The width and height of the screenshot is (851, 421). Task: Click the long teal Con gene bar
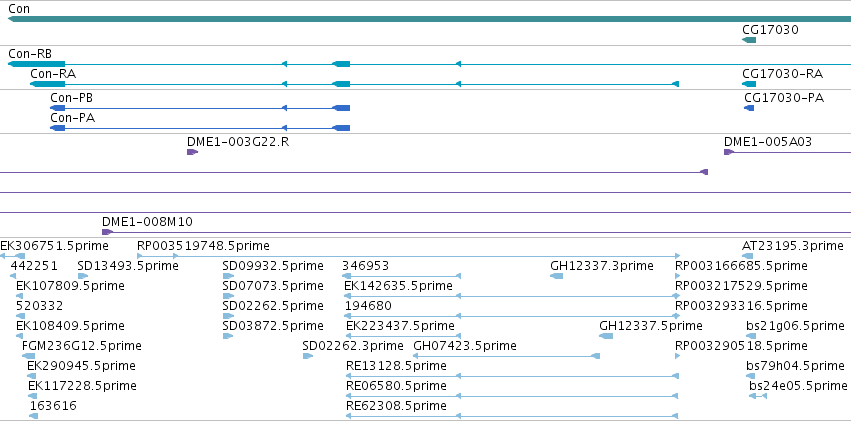coord(429,19)
